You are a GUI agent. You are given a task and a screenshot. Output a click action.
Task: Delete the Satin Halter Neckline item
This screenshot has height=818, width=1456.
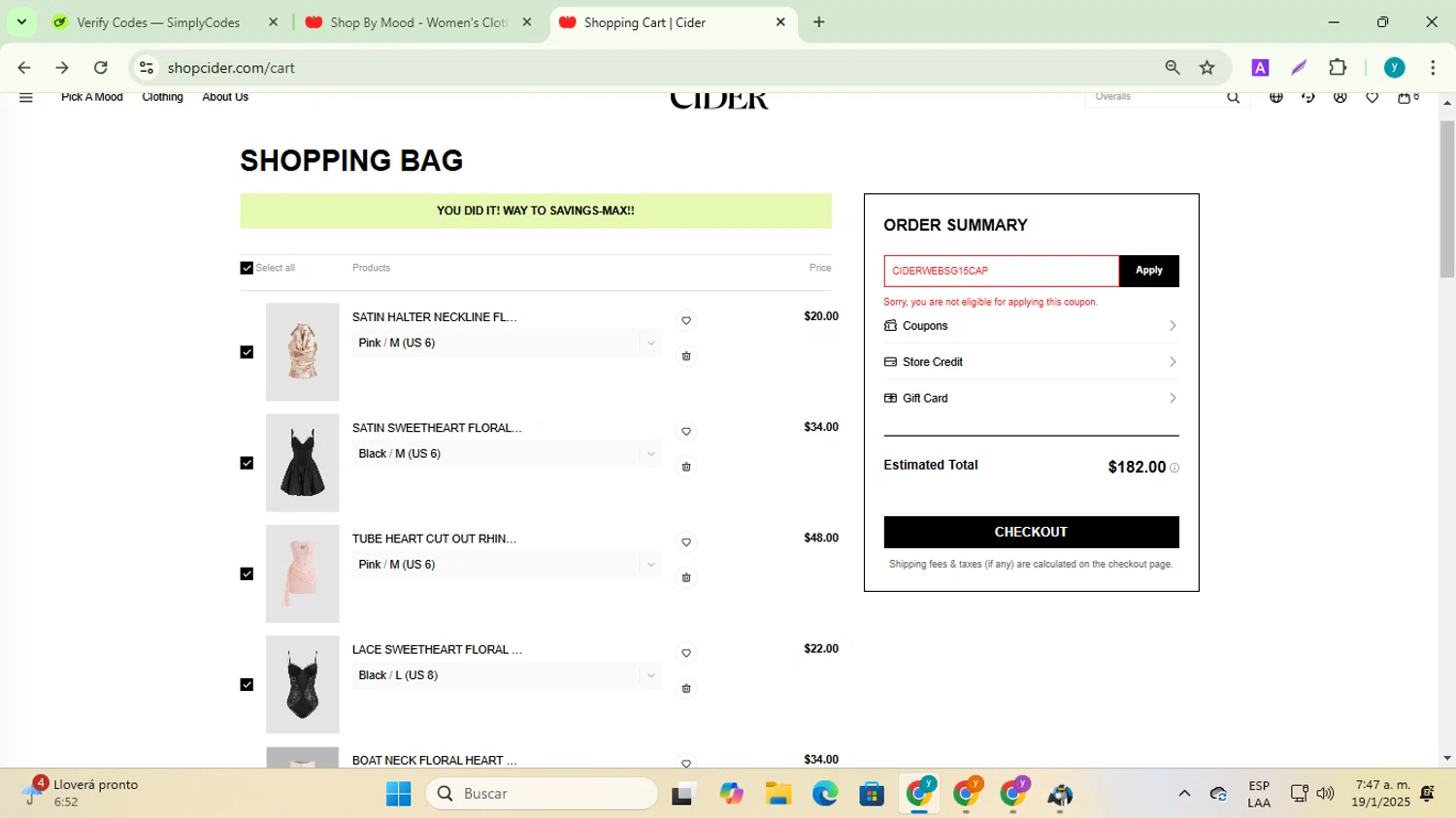point(686,356)
